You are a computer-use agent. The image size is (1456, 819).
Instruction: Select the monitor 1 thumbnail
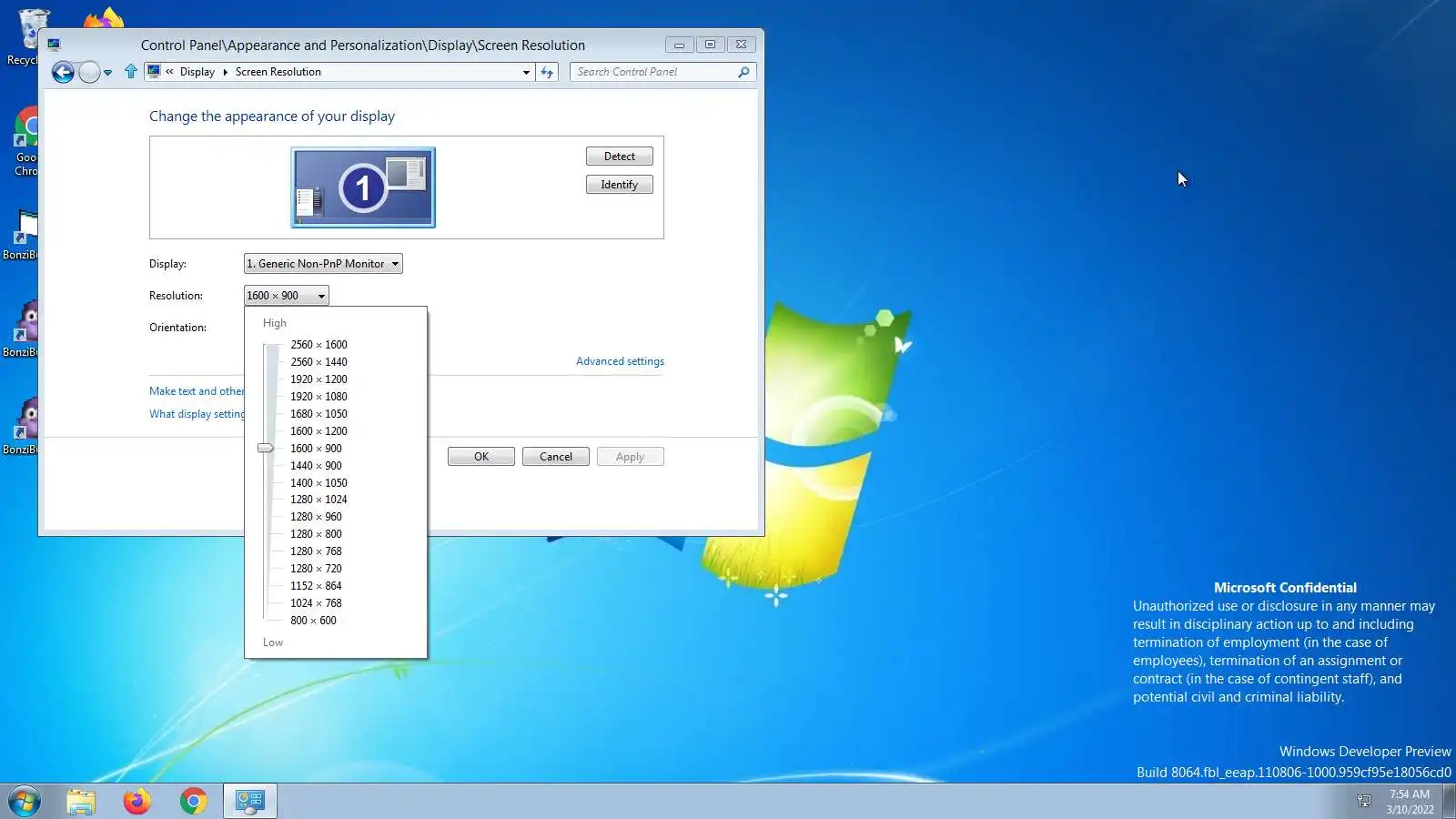point(363,187)
